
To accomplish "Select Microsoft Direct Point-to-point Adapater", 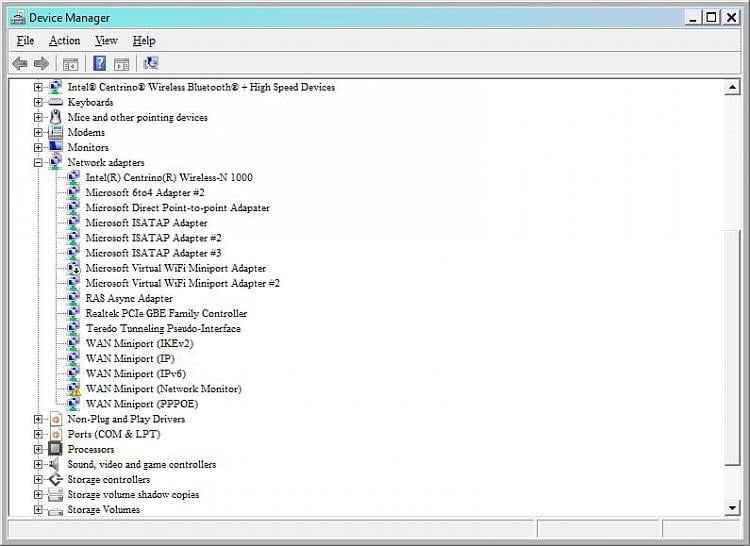I will [x=177, y=208].
